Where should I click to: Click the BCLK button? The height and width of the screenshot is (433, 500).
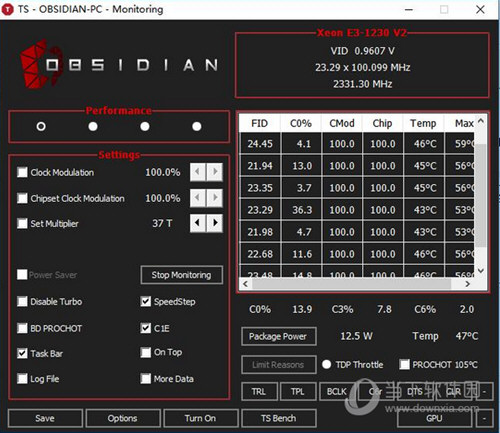pyautogui.click(x=337, y=391)
